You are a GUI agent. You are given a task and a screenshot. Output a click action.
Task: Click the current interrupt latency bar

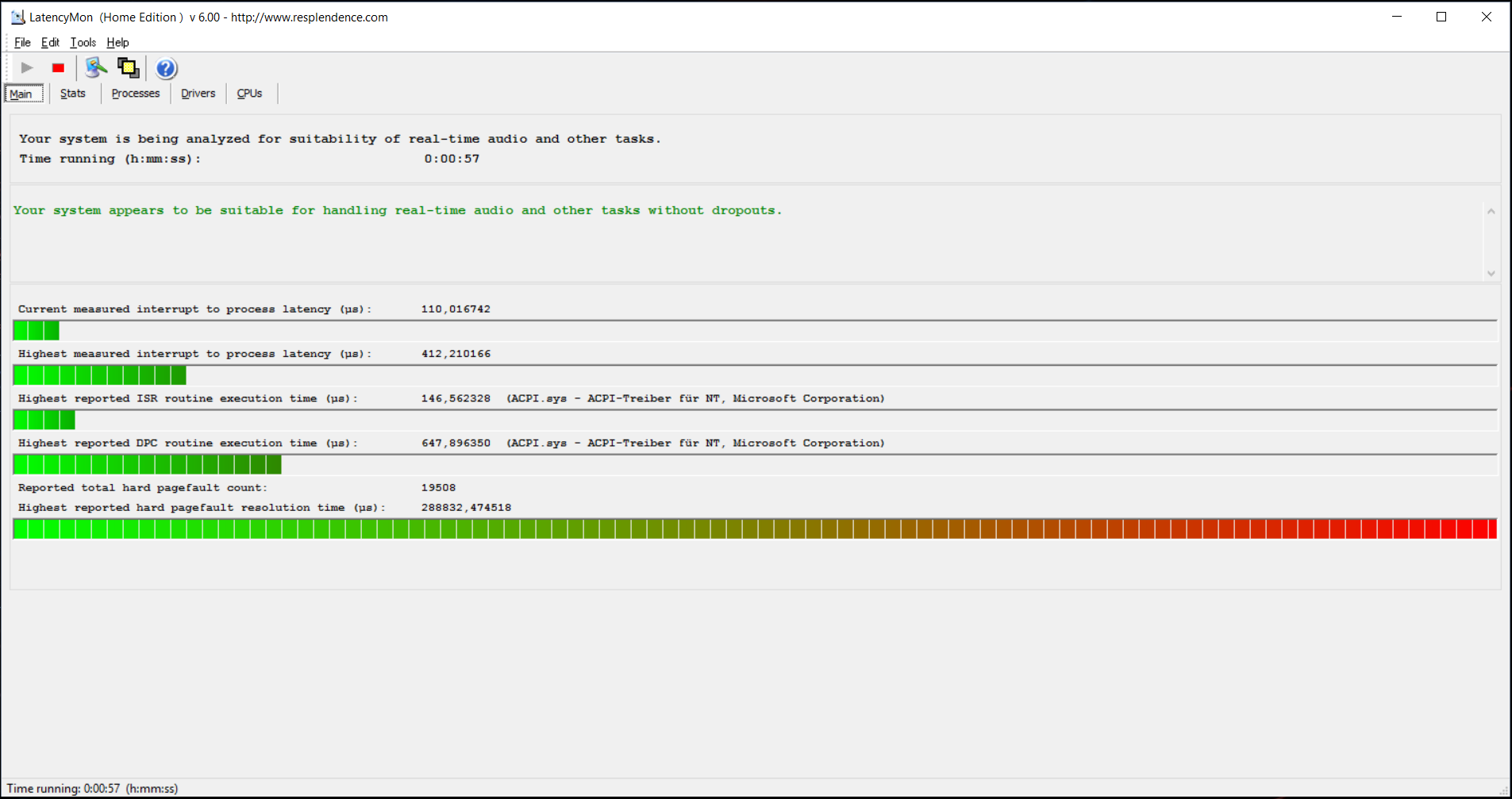pos(755,331)
